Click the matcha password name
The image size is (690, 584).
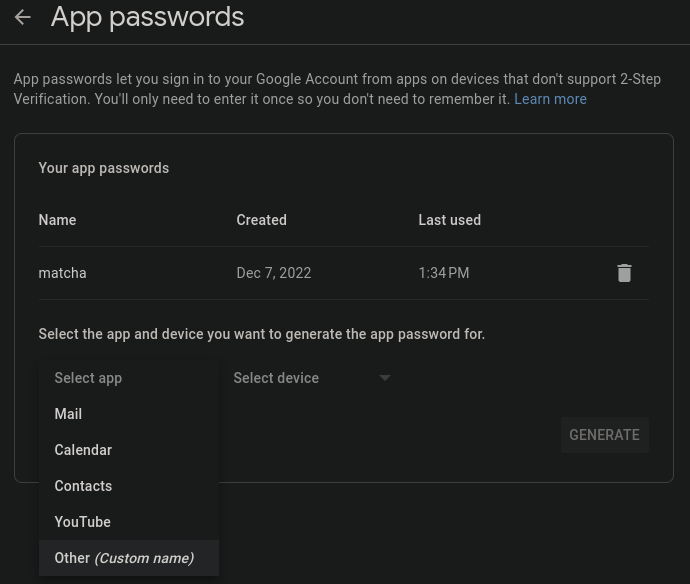point(62,273)
